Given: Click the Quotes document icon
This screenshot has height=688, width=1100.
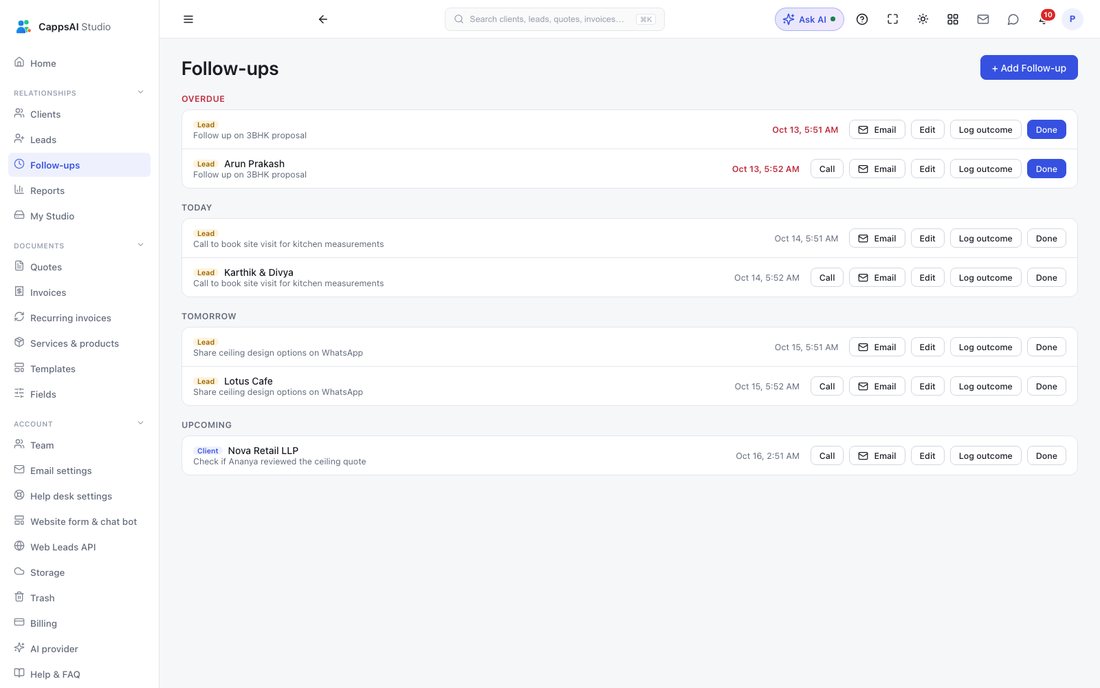Looking at the screenshot, I should 19,266.
